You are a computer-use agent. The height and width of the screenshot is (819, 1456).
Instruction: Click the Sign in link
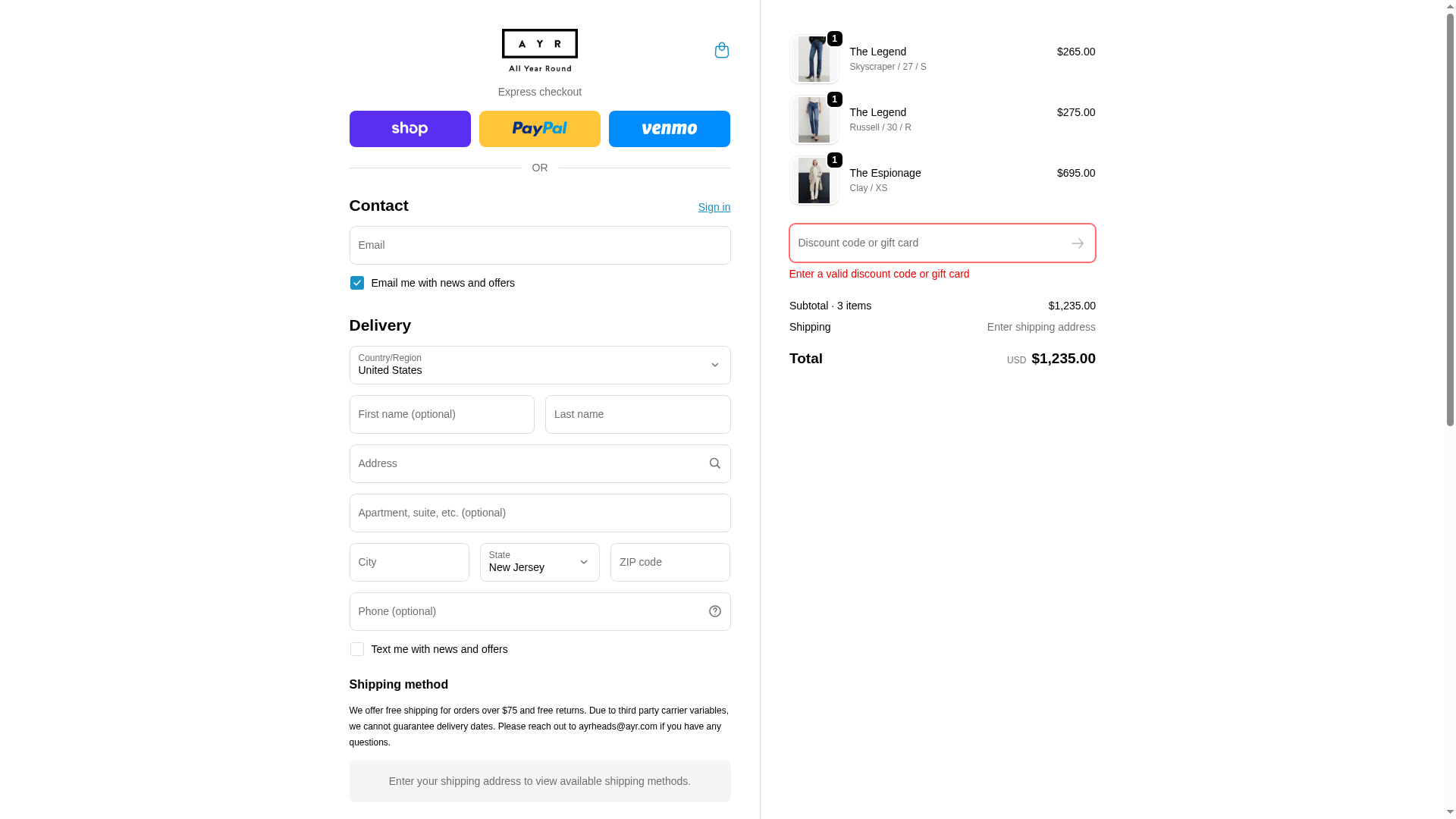tap(714, 207)
